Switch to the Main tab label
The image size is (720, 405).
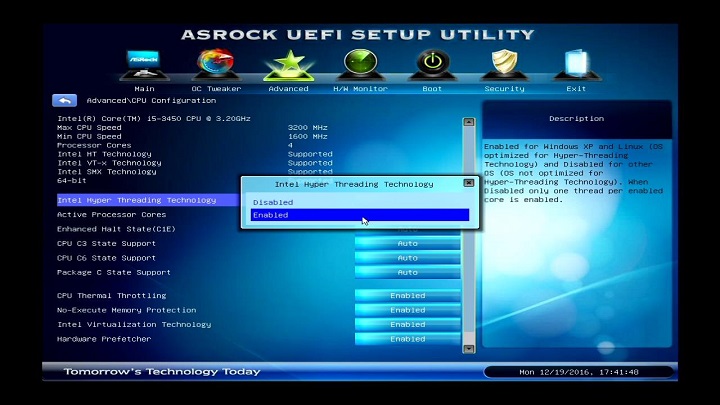pyautogui.click(x=144, y=89)
